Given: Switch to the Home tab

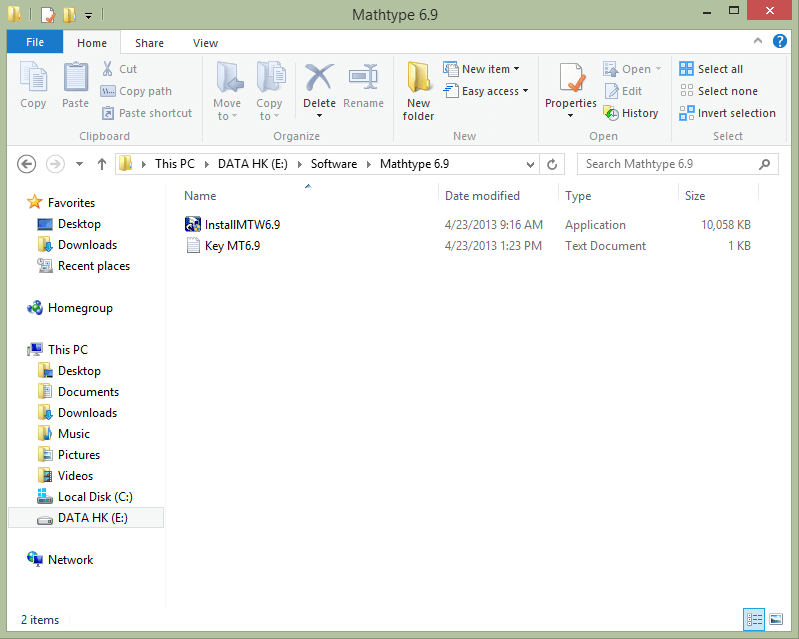Looking at the screenshot, I should (92, 43).
